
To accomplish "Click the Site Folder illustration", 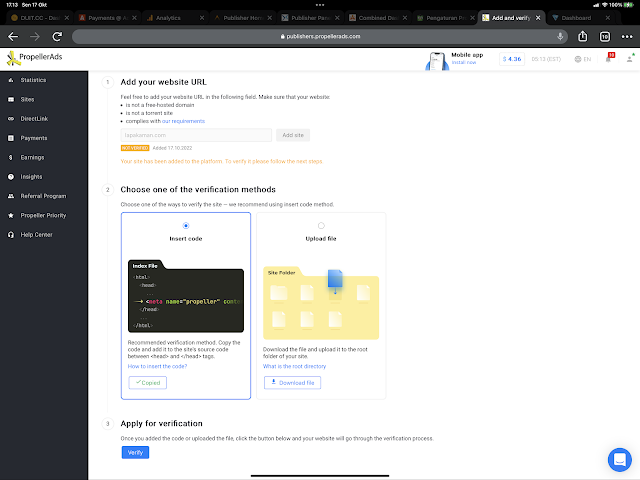I will pos(321,303).
